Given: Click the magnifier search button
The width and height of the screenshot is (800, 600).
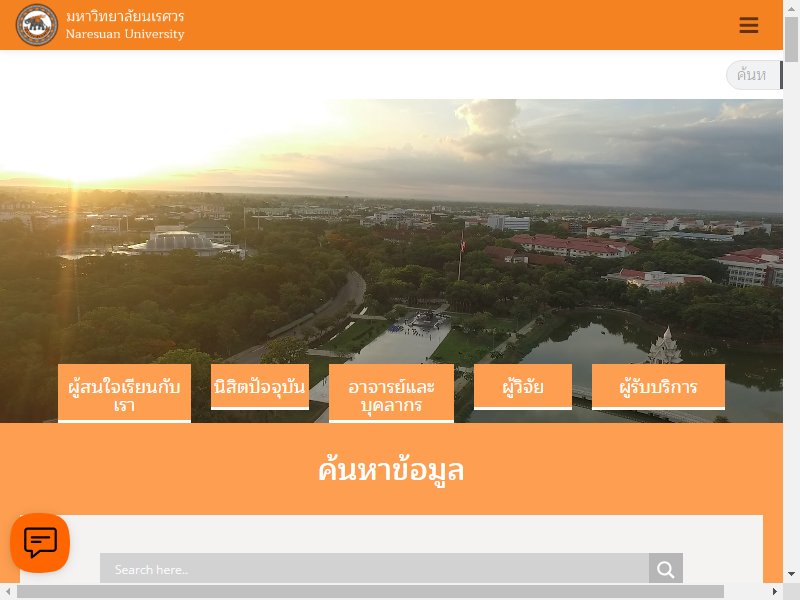Looking at the screenshot, I should (x=665, y=568).
